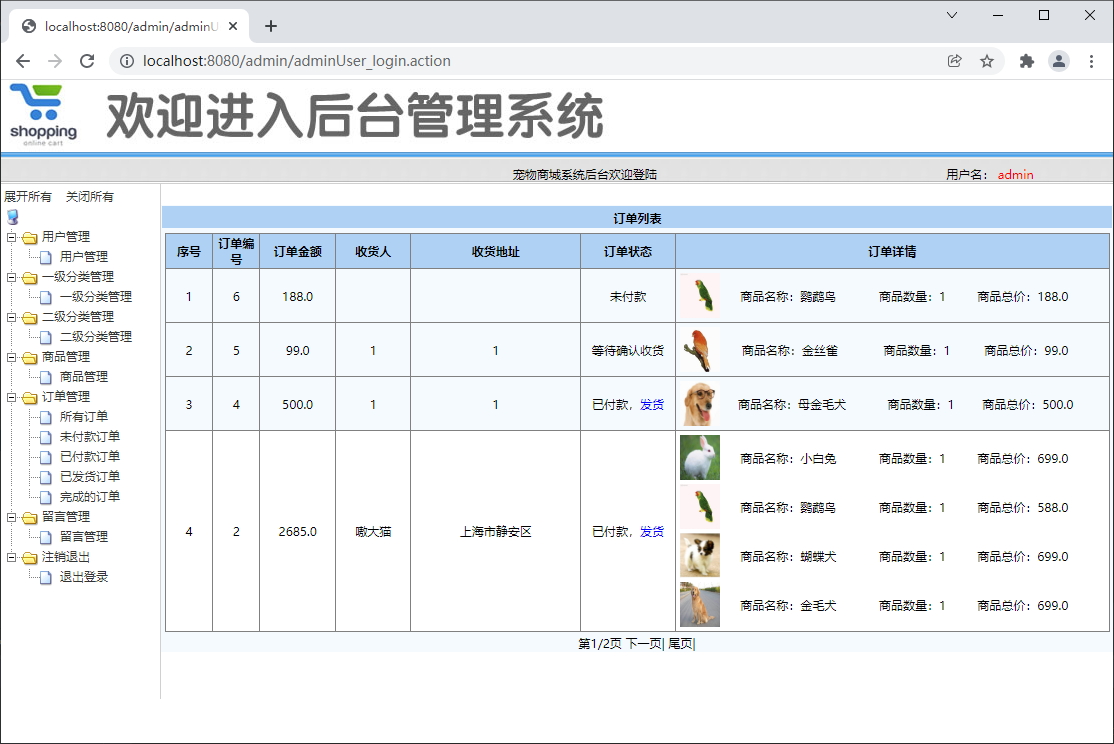Click the 用户管理 folder icon

[x=29, y=237]
